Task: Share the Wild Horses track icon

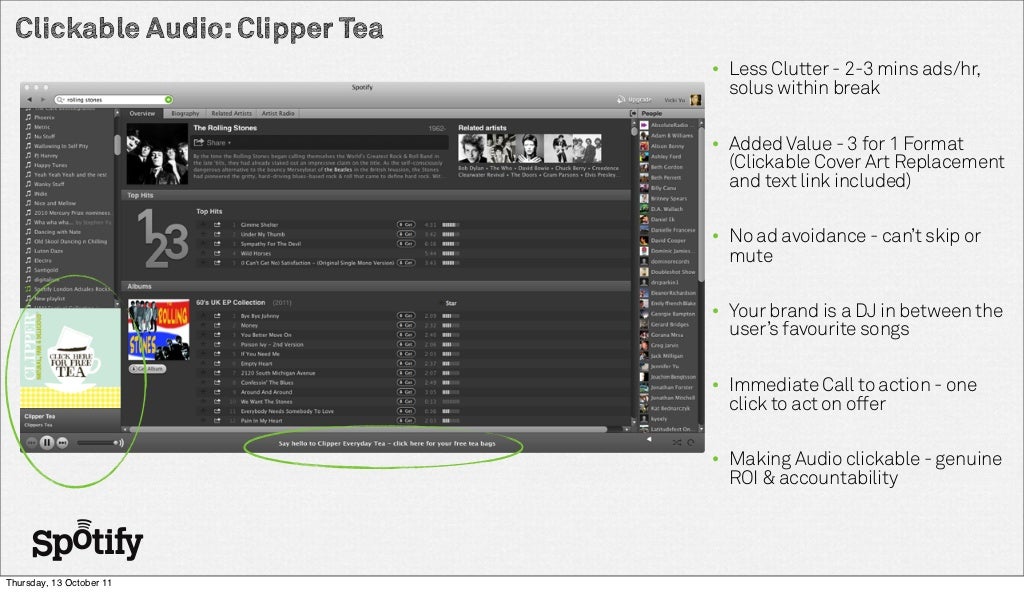Action: 217,253
